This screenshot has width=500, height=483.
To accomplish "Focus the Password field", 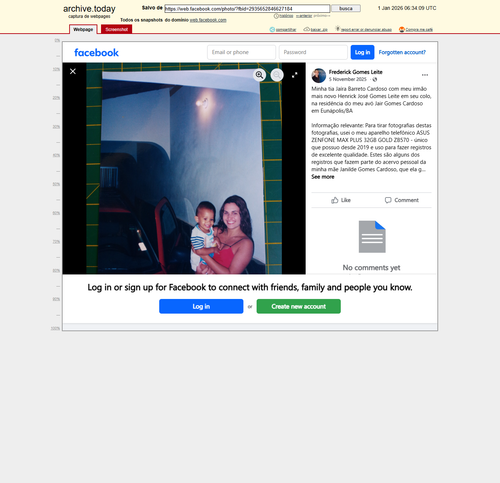I will point(313,52).
